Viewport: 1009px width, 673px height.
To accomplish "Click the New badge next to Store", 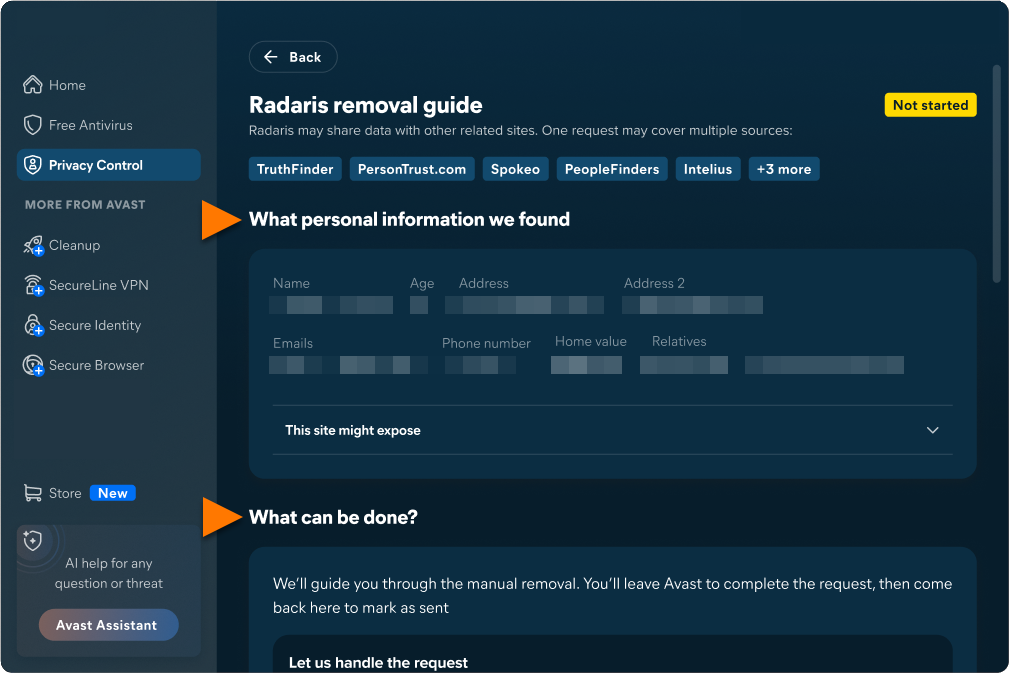I will click(113, 493).
